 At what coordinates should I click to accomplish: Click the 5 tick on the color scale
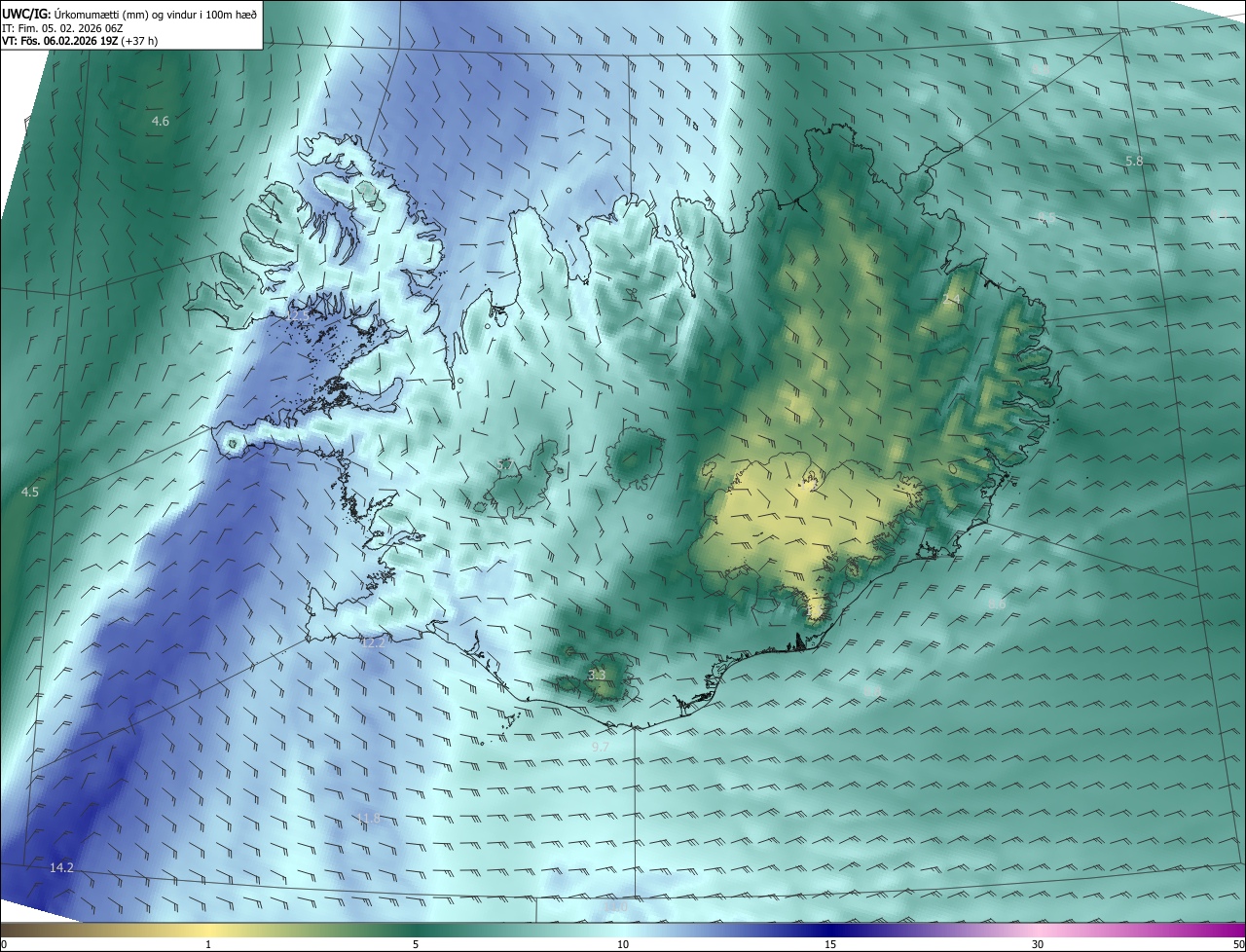pos(416,944)
